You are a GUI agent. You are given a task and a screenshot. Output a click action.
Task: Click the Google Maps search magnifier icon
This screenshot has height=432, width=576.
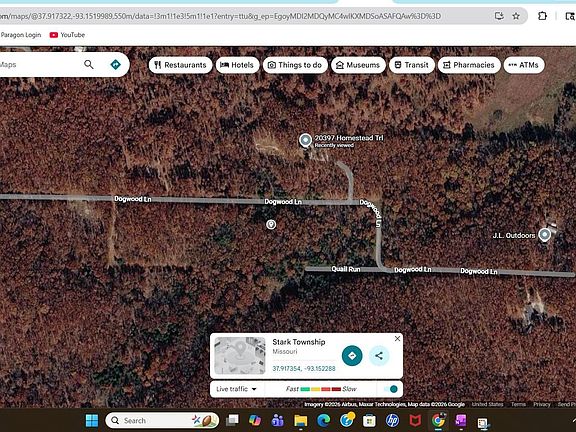(x=89, y=65)
